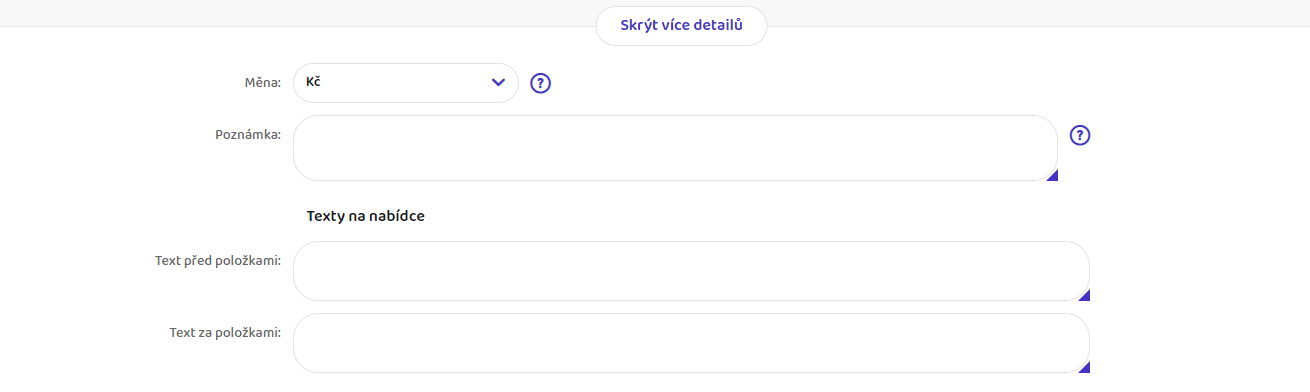
Task: Click the help icon next to Měna
Action: [x=541, y=83]
